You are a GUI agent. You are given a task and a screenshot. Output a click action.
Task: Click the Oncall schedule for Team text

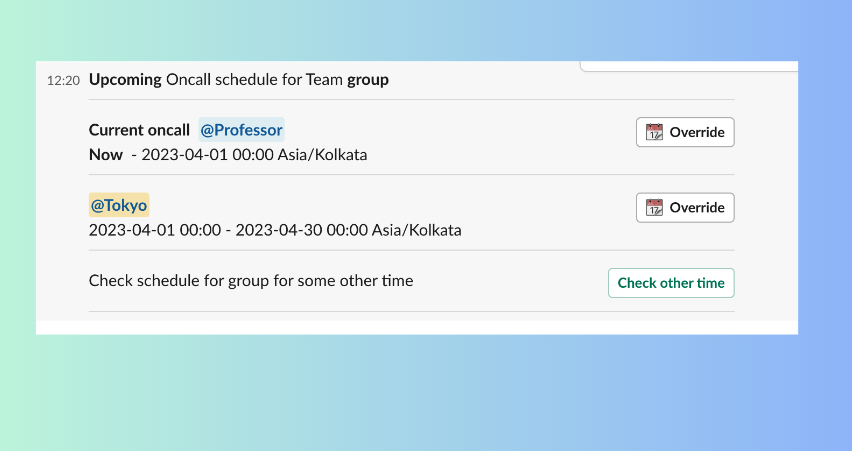254,79
